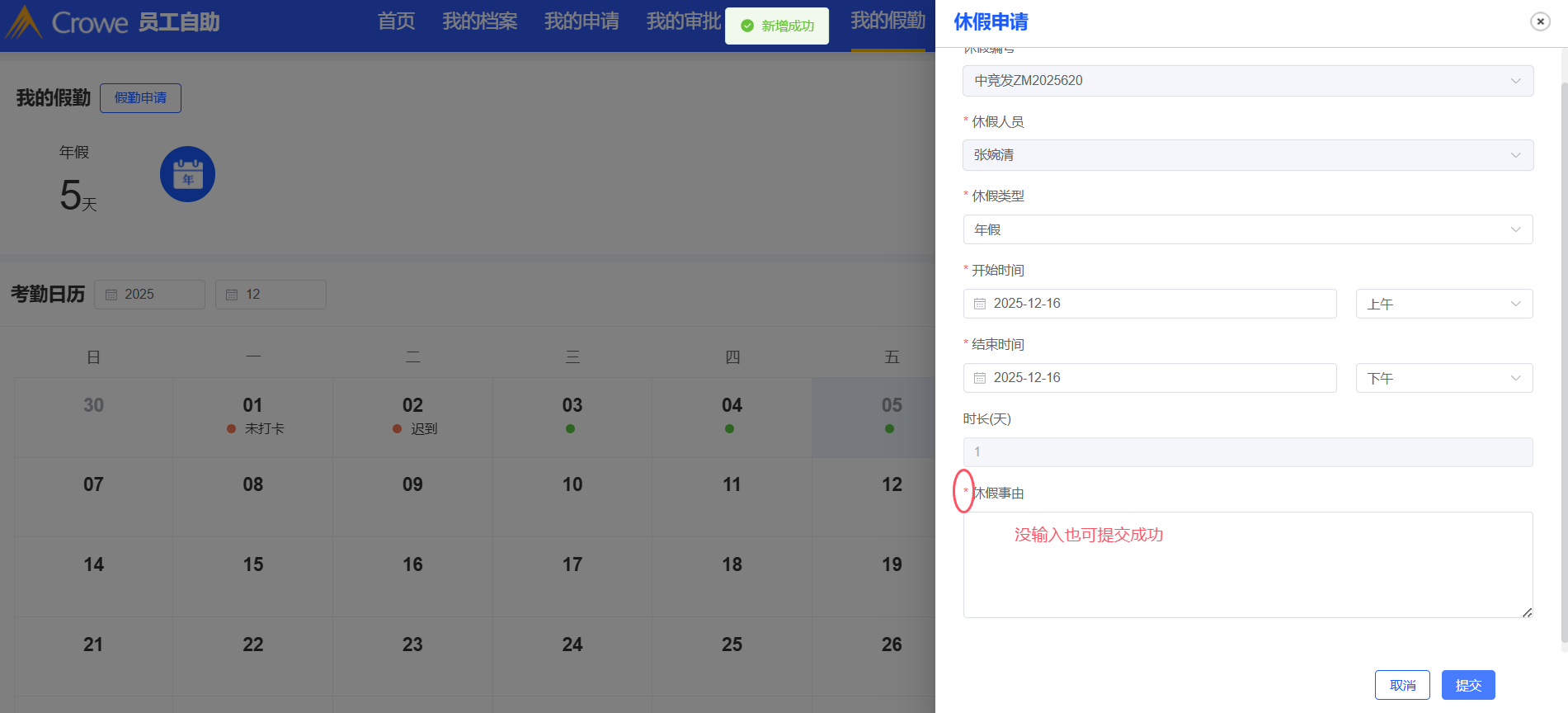Submit the leave form with 提交
1568x713 pixels.
pos(1468,685)
